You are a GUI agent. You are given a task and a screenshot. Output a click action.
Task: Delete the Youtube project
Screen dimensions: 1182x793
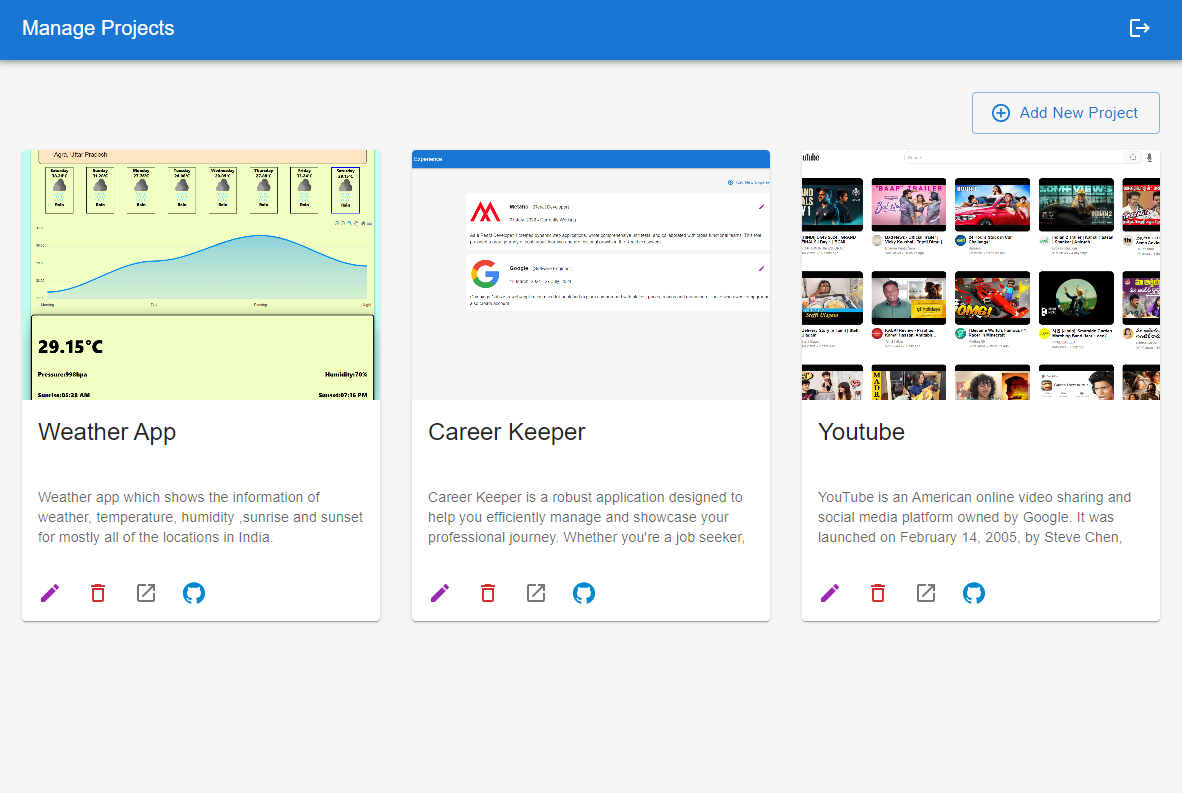[x=878, y=593]
